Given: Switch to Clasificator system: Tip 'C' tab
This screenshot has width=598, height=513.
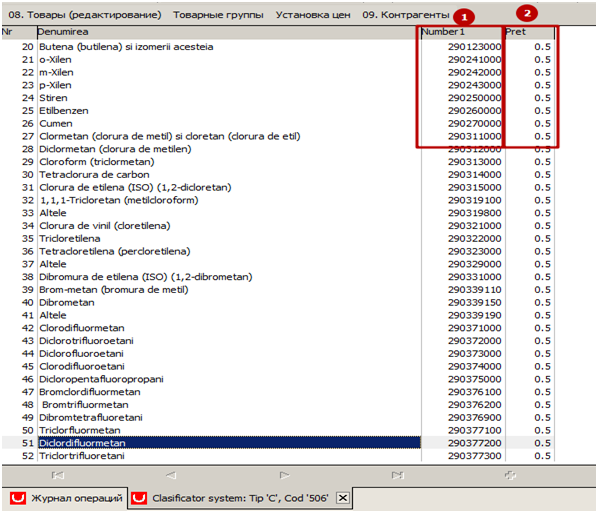Looking at the screenshot, I should point(240,498).
